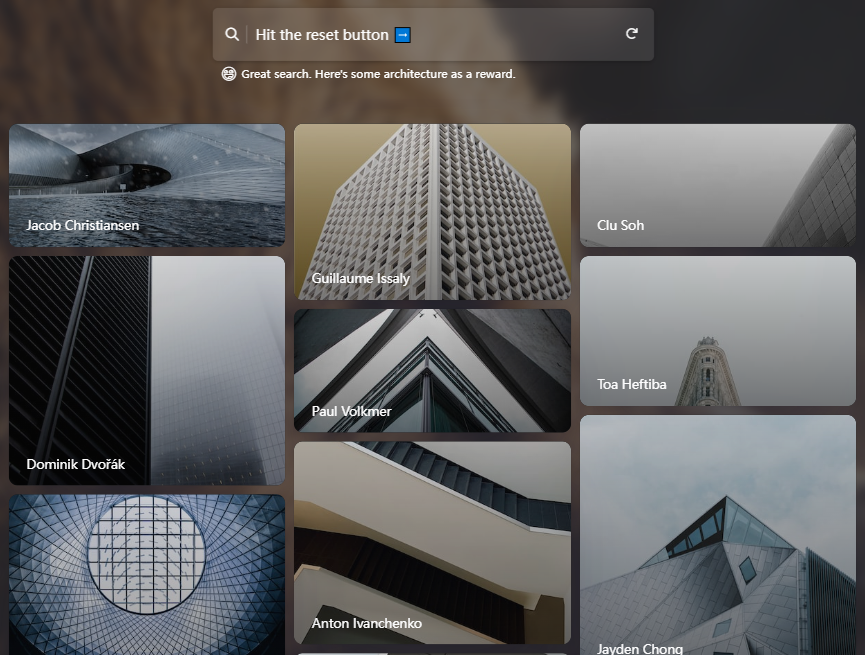Click the 'Paul Volkmer' name label

pos(351,411)
